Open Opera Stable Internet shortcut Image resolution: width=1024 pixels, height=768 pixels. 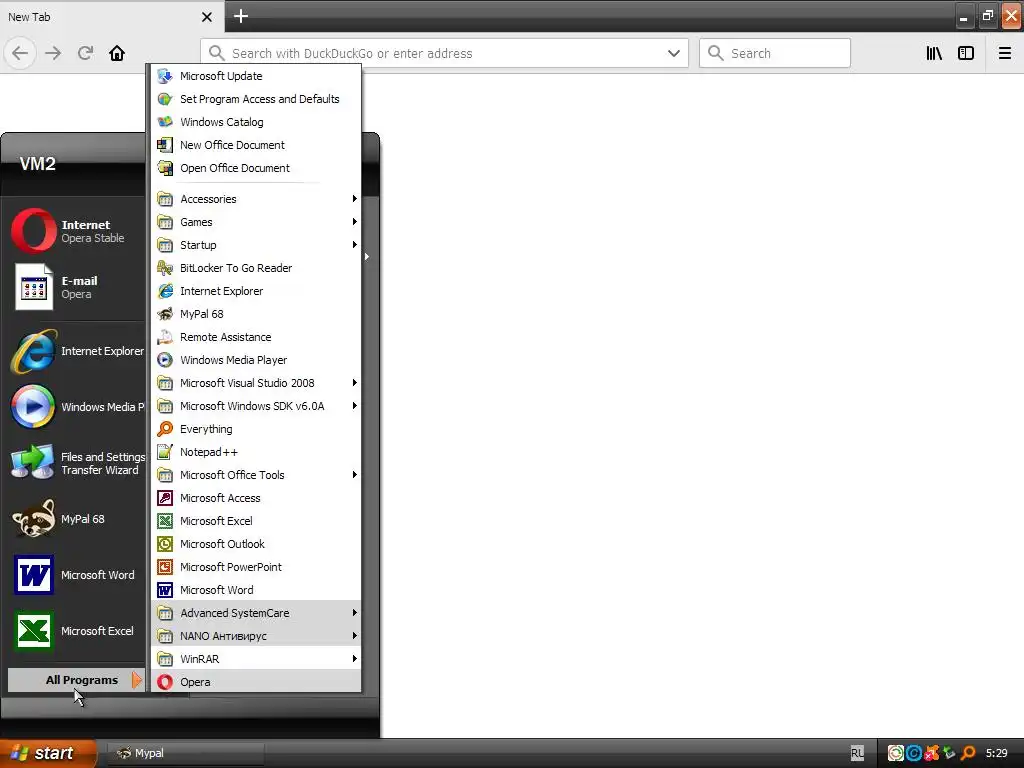click(x=76, y=231)
